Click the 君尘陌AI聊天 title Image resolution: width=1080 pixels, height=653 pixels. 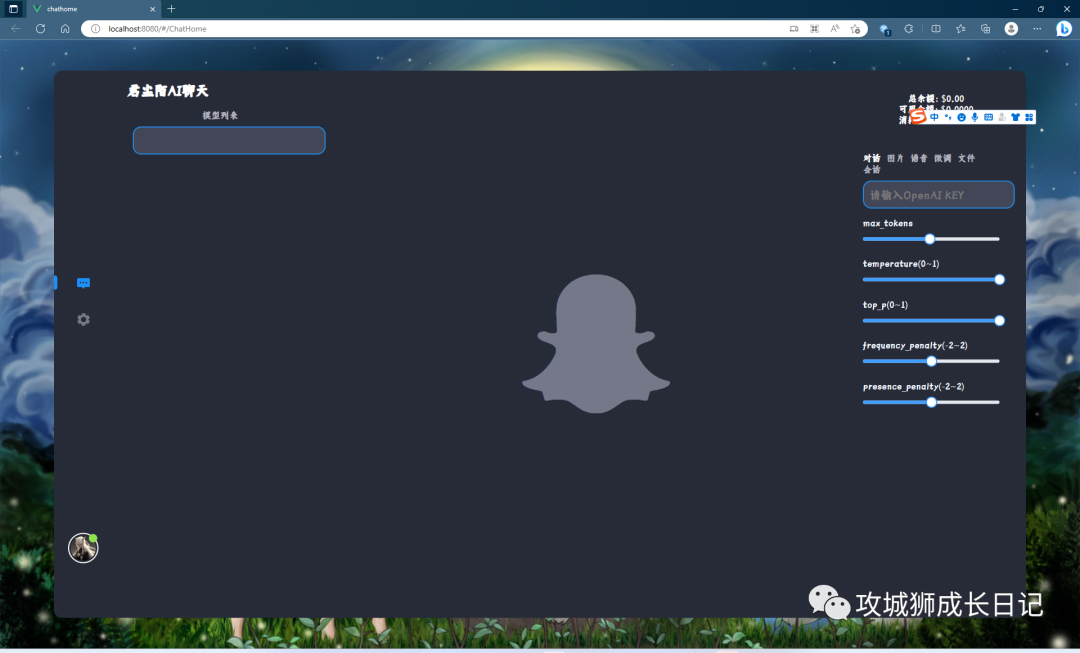click(167, 91)
